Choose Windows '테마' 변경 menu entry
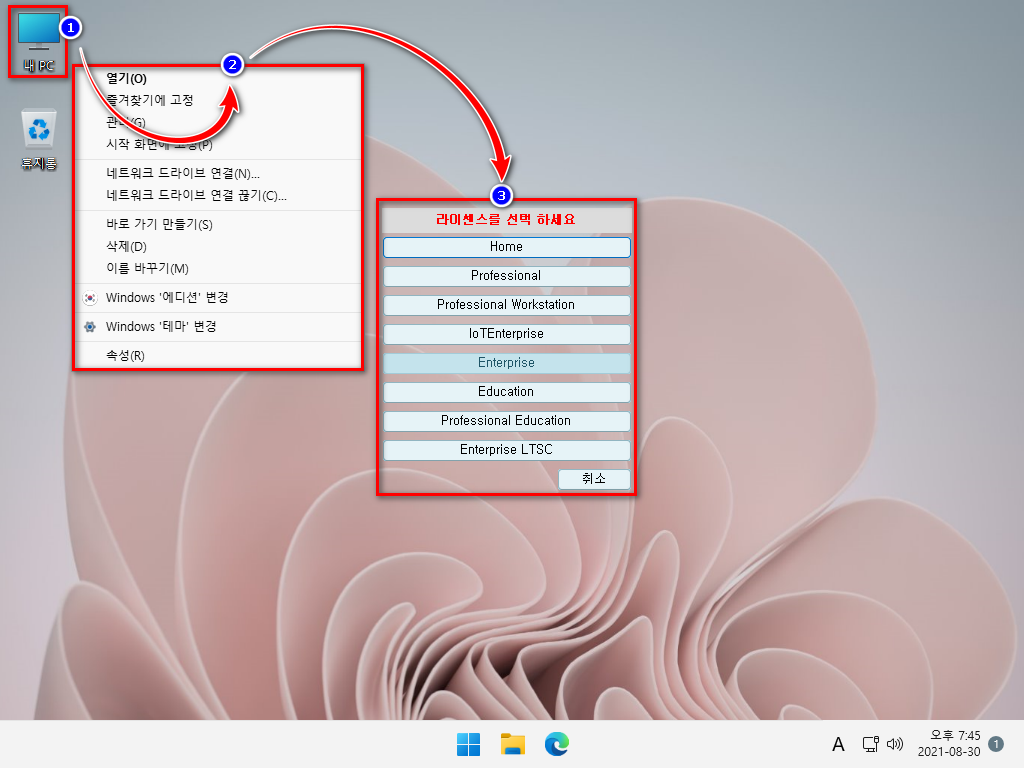The width and height of the screenshot is (1024, 768). pos(218,327)
